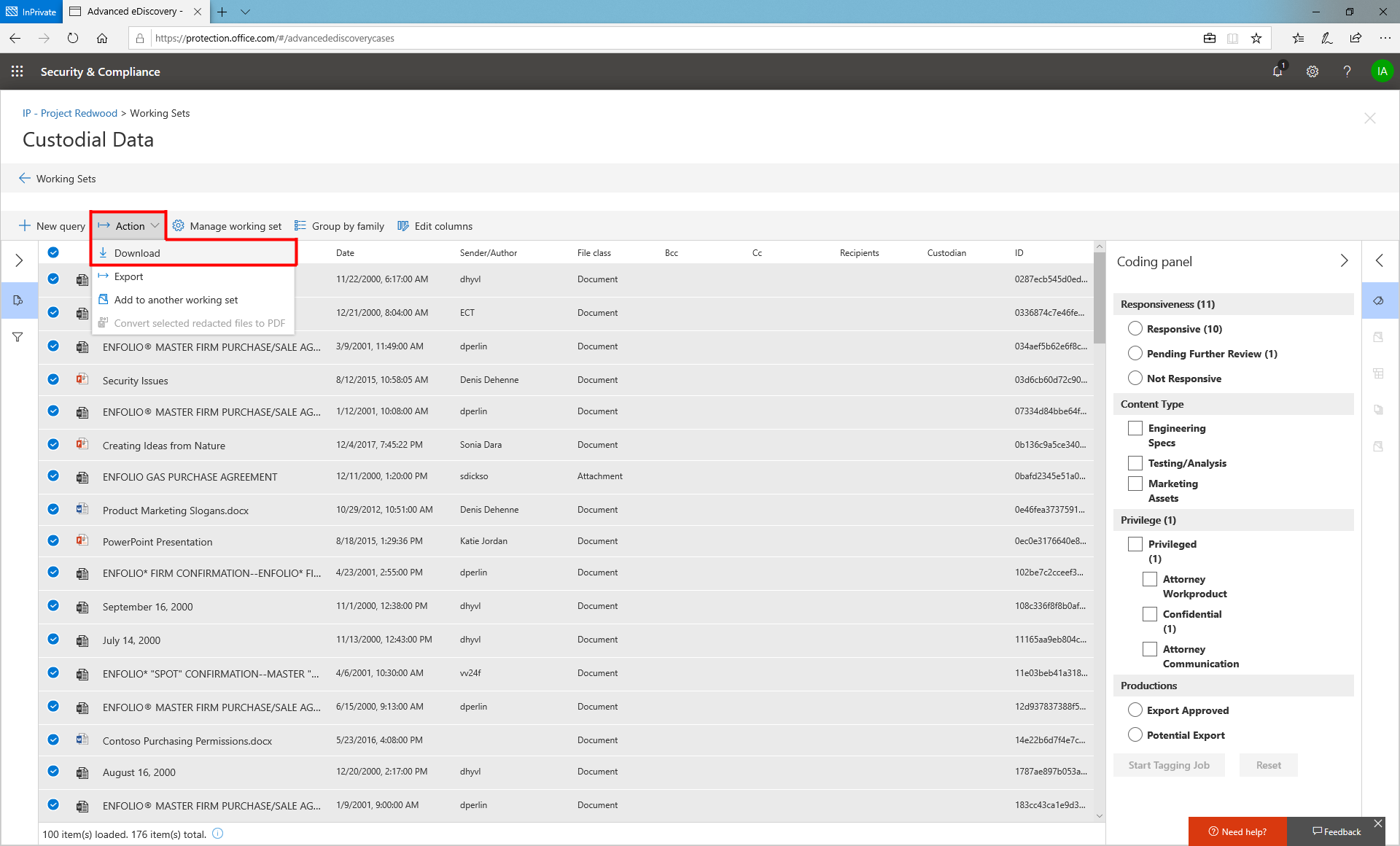Screen dimensions: 1400x846
Task: Select Pending Further Review option
Action: 1135,354
